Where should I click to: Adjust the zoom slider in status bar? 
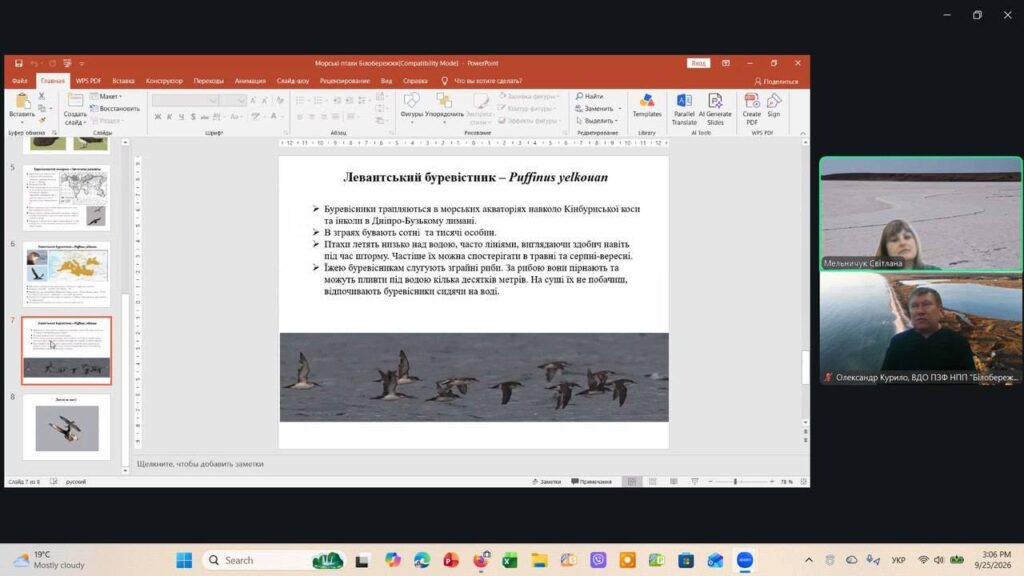click(735, 481)
